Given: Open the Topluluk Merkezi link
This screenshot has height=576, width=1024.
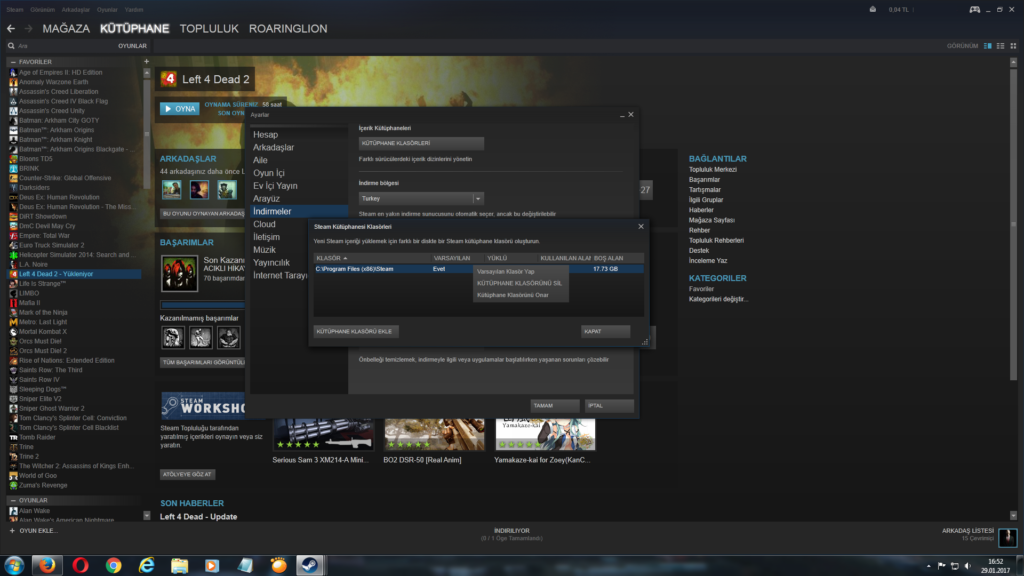Looking at the screenshot, I should coord(712,170).
